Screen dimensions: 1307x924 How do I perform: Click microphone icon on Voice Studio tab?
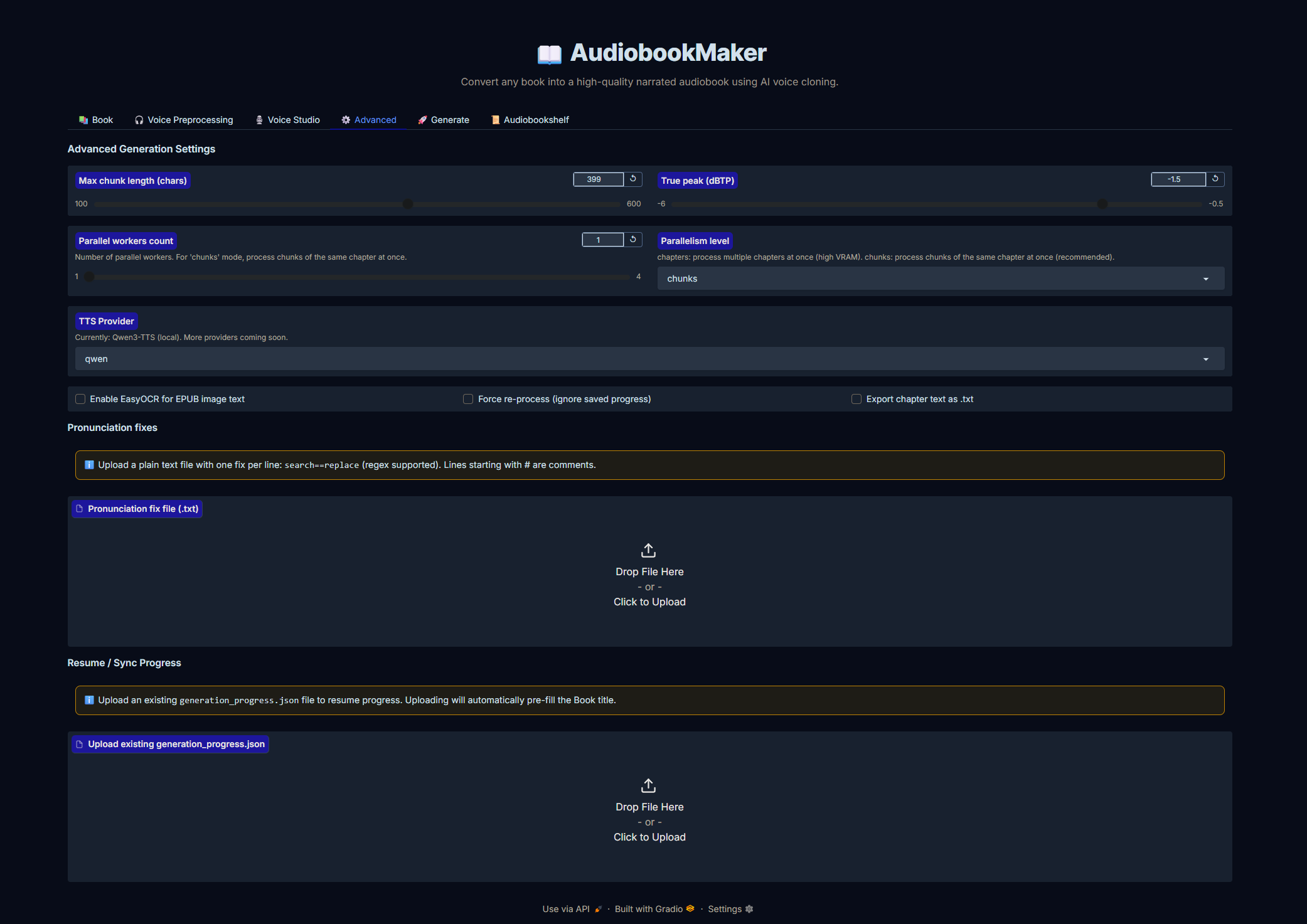pos(259,120)
